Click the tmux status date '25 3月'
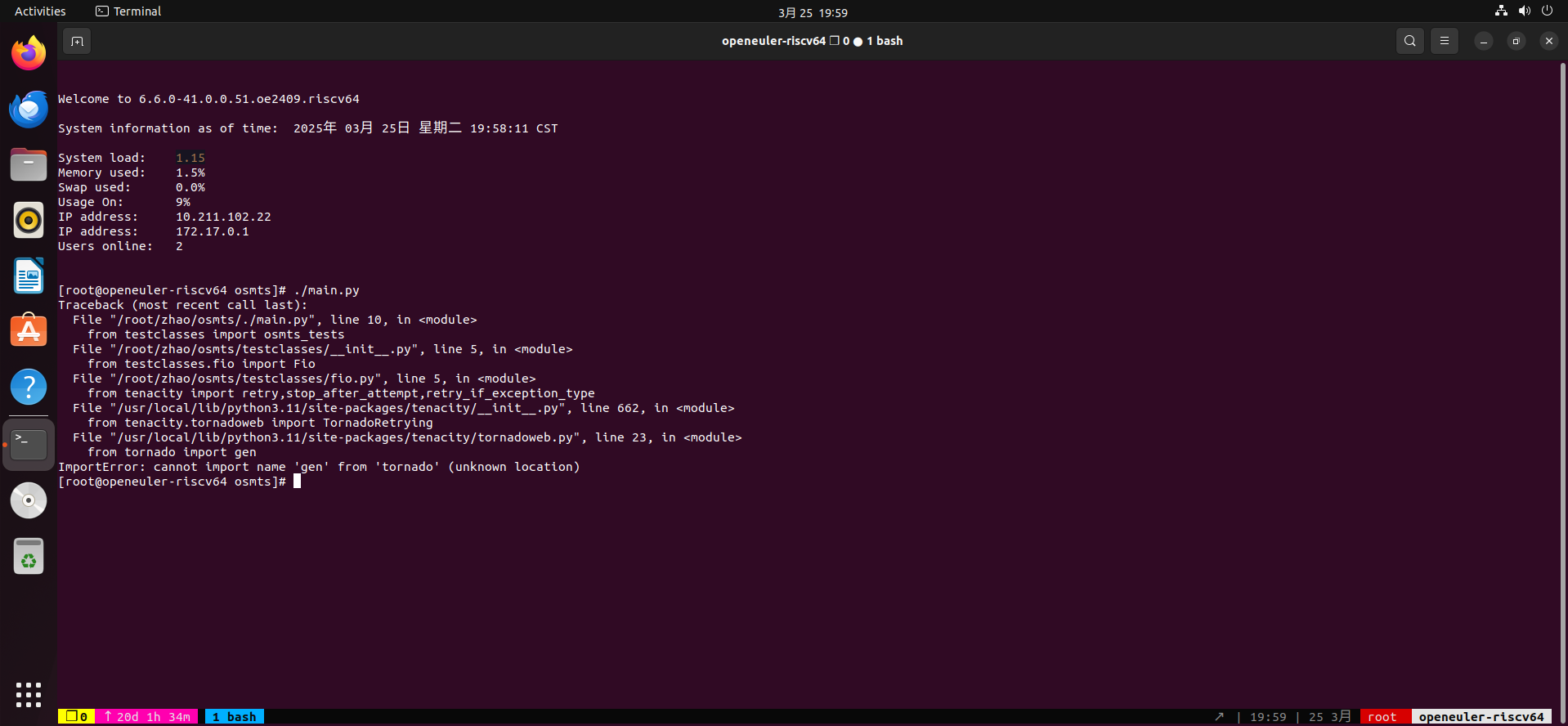1568x726 pixels. coord(1330,717)
